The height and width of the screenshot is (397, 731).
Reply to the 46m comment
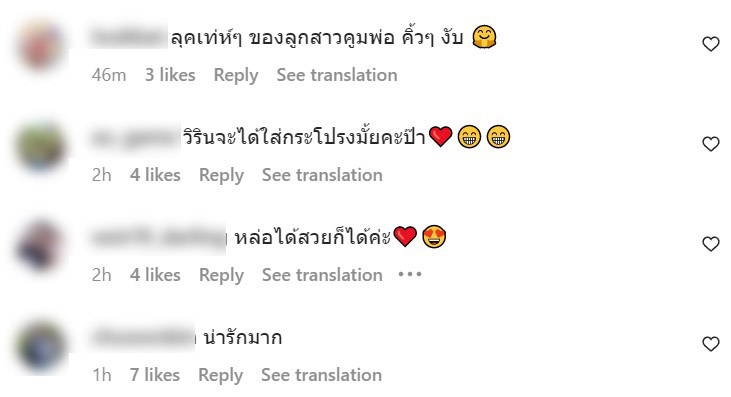(236, 75)
